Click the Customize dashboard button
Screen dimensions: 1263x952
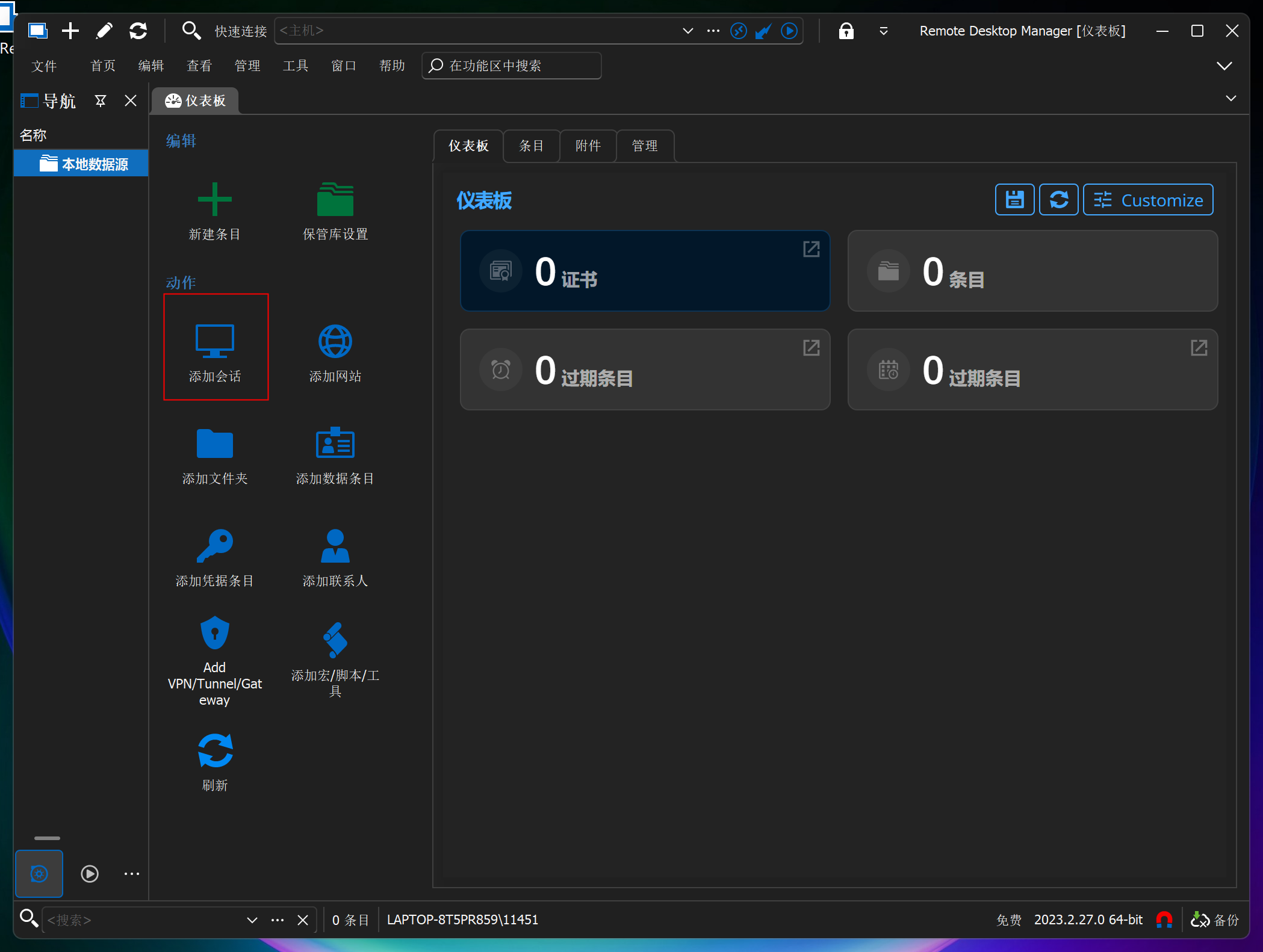(1147, 200)
